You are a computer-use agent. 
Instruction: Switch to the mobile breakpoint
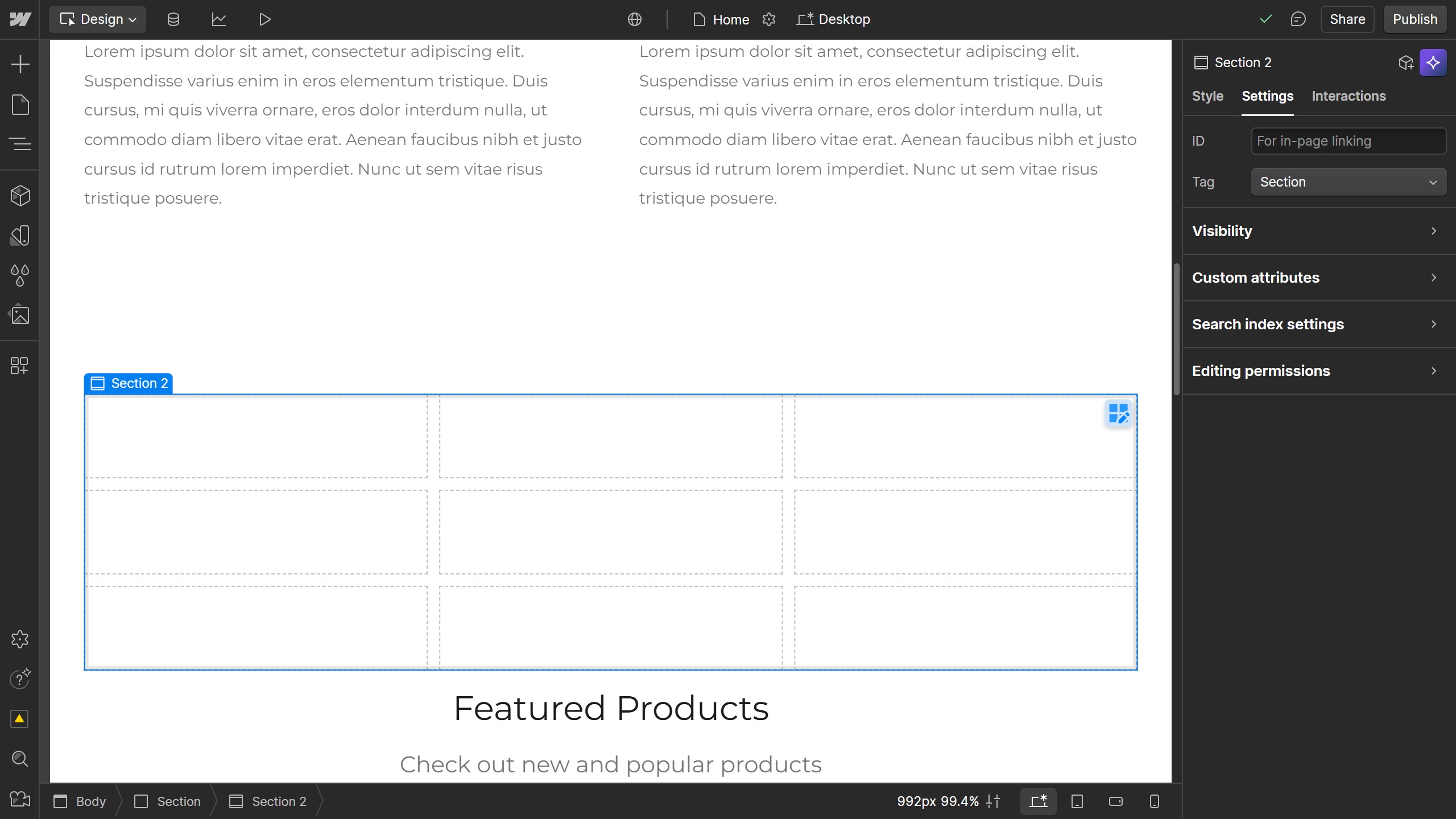tap(1153, 801)
